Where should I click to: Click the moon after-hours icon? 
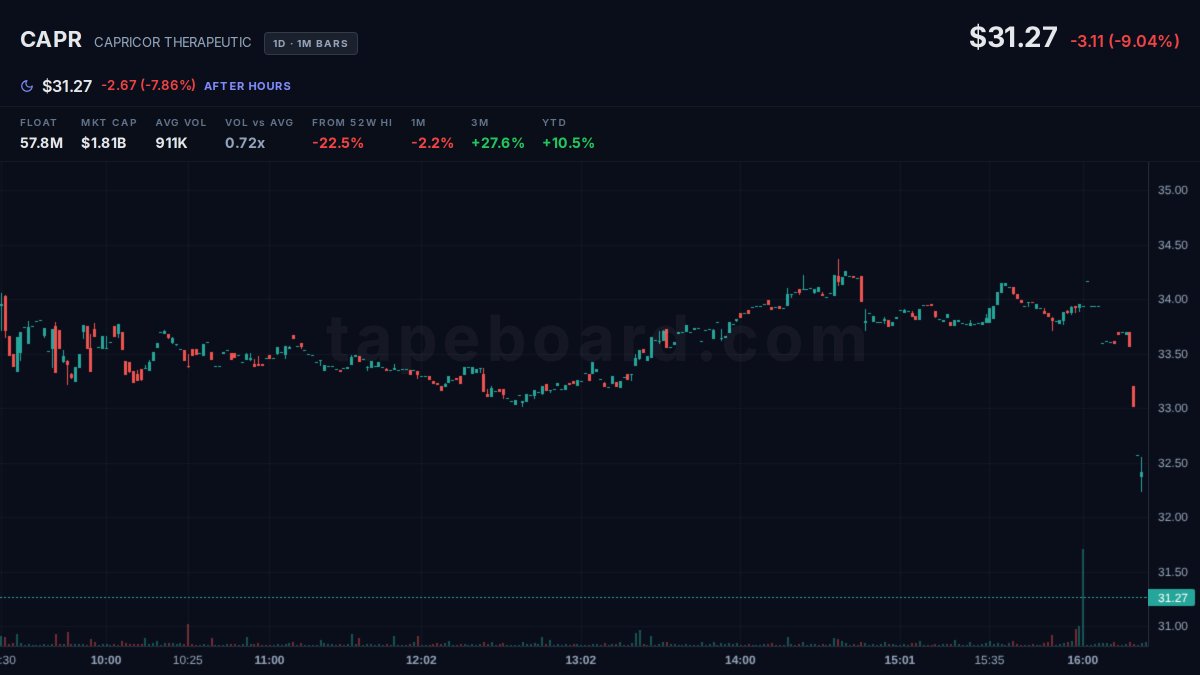click(x=27, y=86)
